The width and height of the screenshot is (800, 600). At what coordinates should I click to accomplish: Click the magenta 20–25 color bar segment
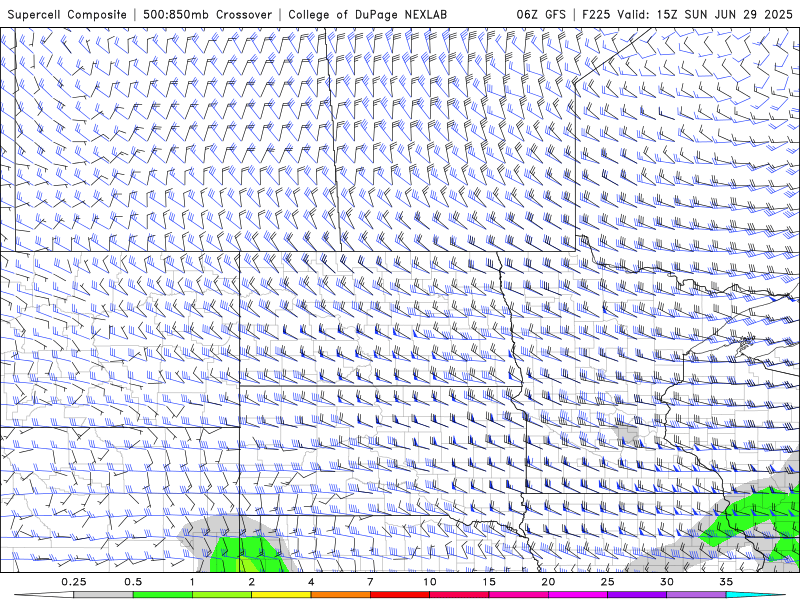[x=578, y=595]
